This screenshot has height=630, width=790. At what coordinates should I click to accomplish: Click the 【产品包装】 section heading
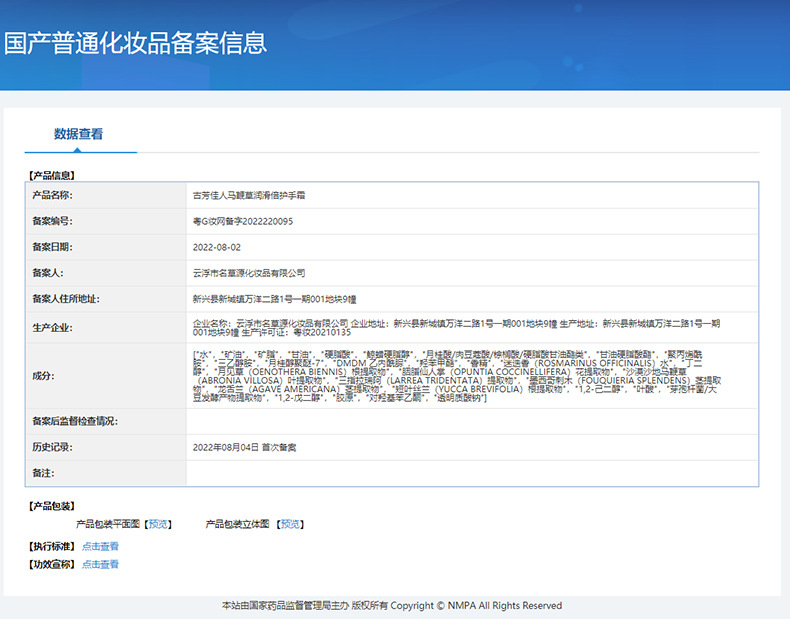[52, 506]
